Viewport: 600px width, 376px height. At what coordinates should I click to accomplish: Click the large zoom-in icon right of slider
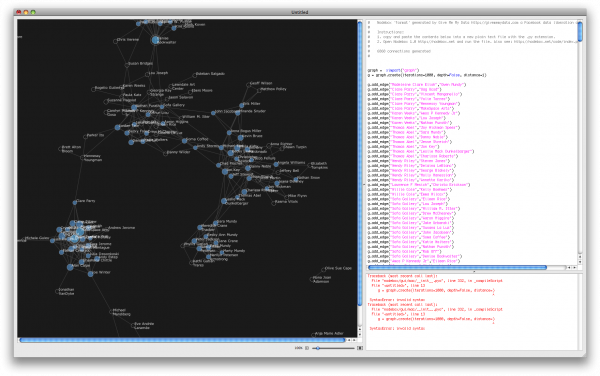click(x=360, y=348)
